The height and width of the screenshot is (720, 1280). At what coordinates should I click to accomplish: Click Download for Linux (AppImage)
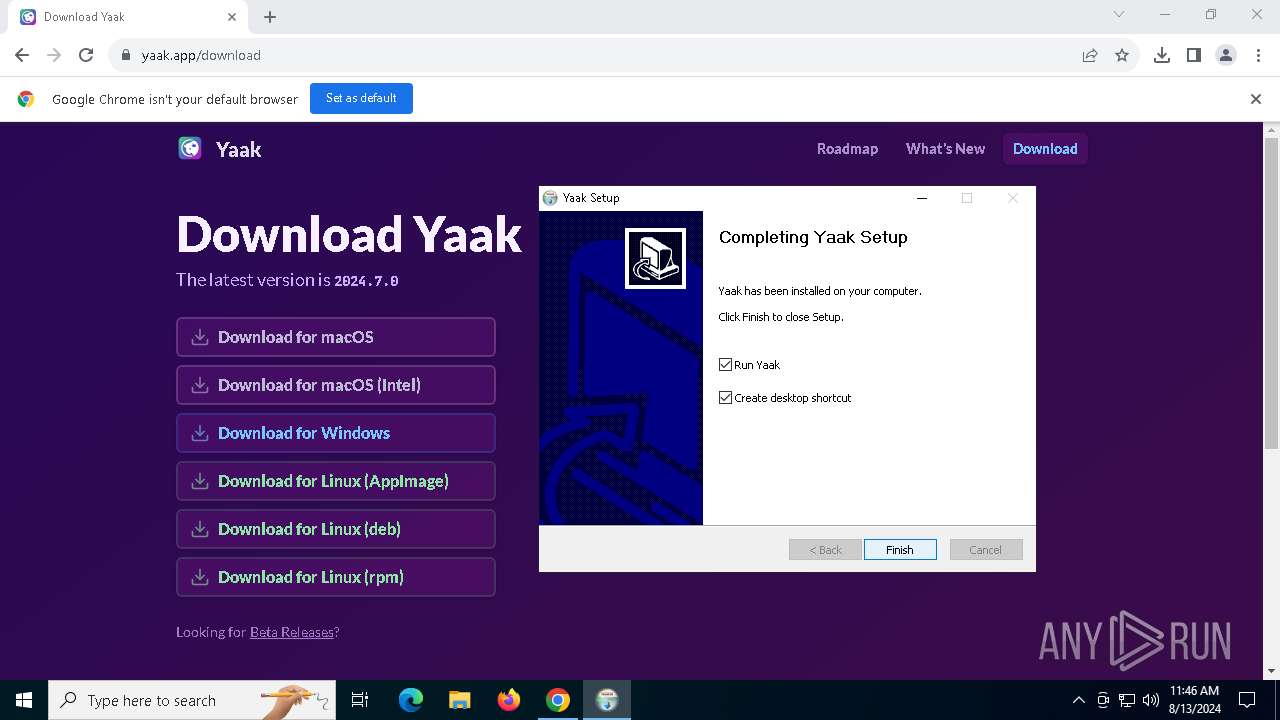336,481
